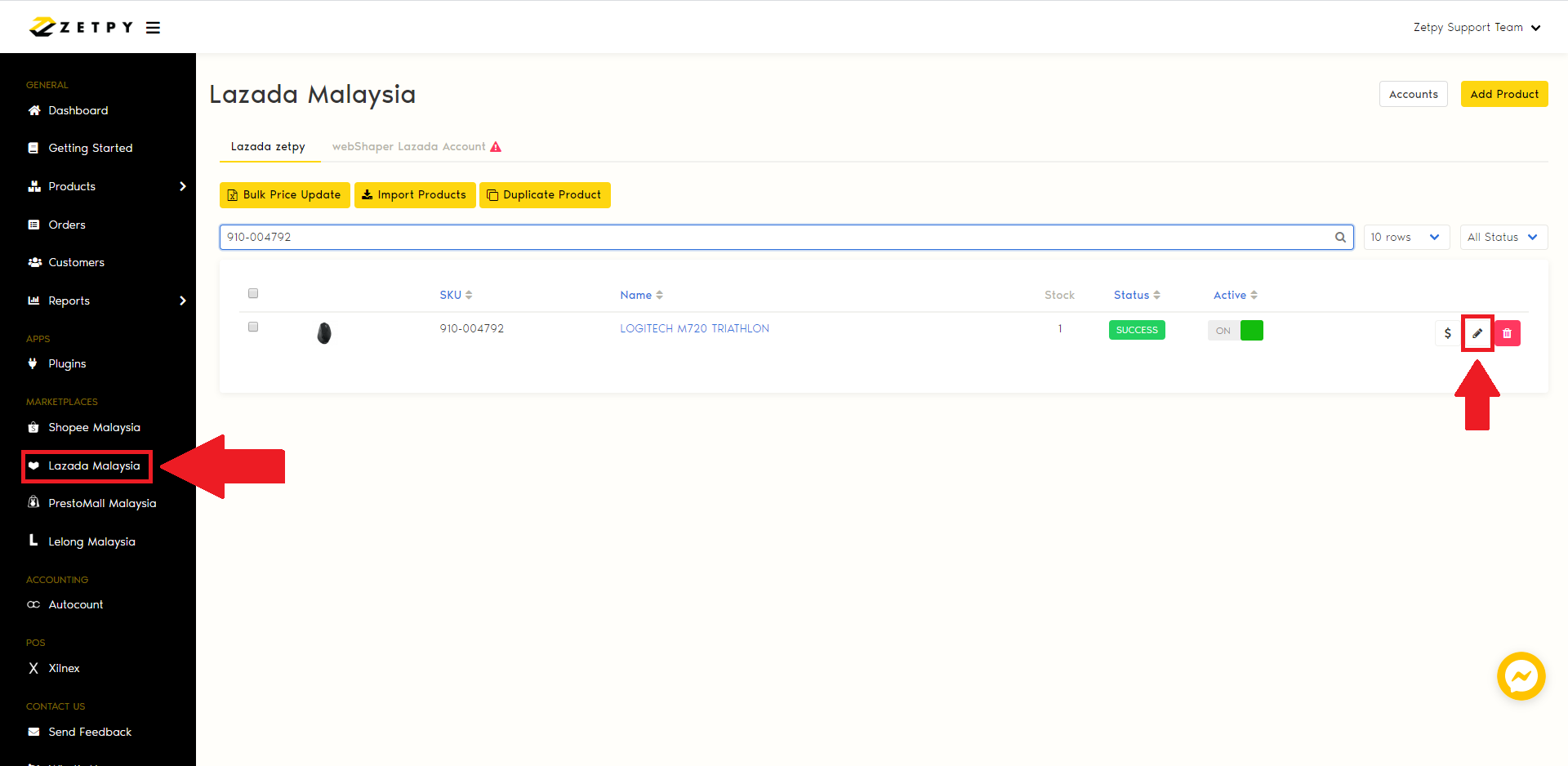This screenshot has width=1568, height=766.
Task: Expand the Products submenu
Action: click(x=107, y=186)
